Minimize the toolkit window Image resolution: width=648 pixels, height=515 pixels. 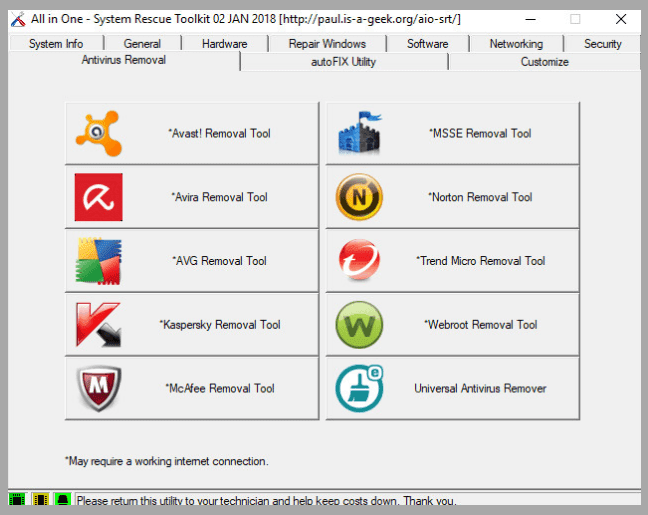(x=531, y=19)
